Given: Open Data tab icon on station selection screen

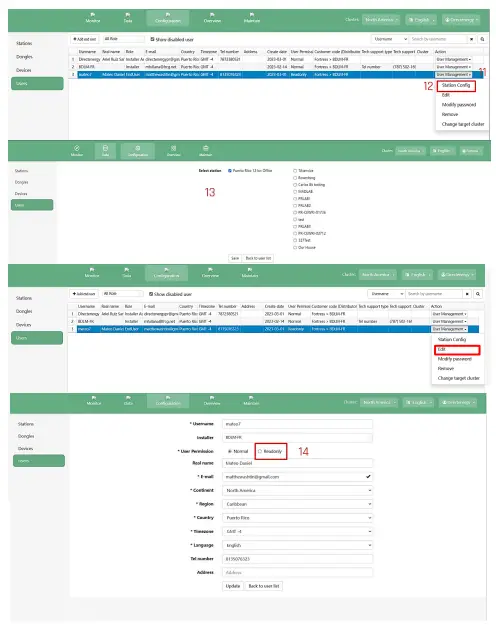Looking at the screenshot, I should [x=105, y=150].
